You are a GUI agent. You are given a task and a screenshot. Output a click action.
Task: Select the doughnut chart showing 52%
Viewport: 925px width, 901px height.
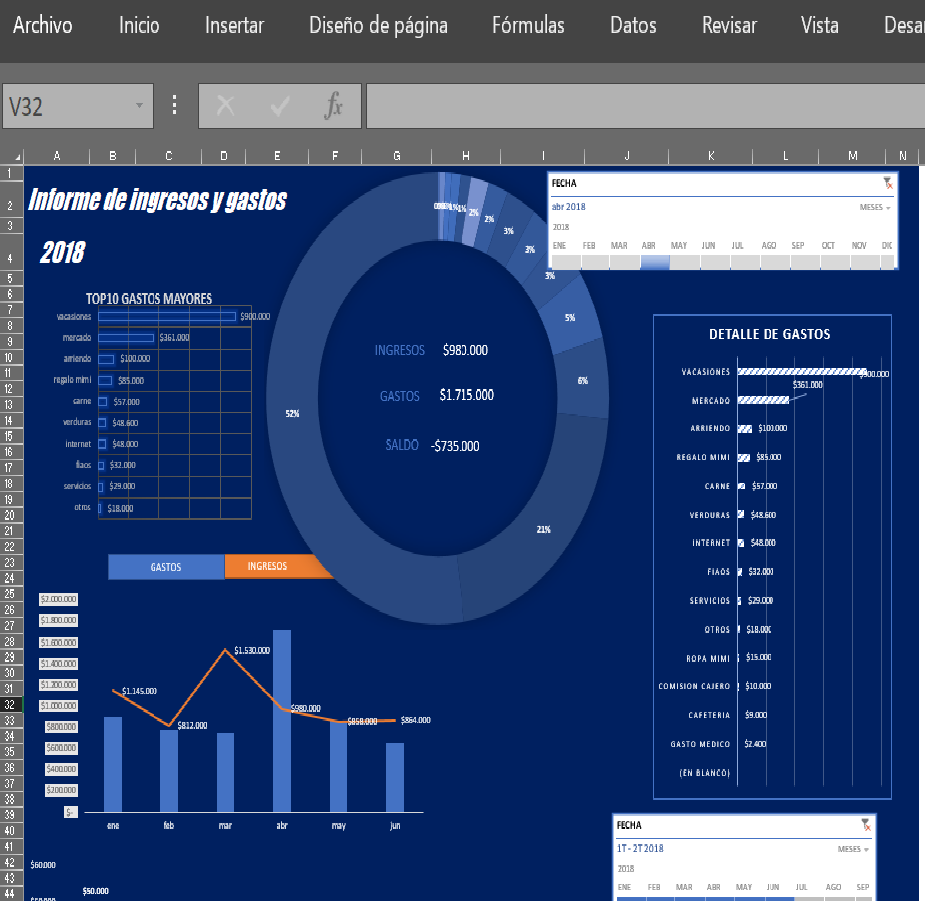coord(292,413)
